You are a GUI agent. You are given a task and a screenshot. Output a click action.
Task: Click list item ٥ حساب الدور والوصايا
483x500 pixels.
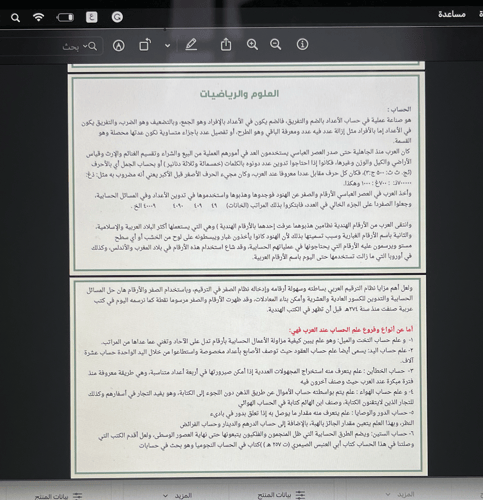click(x=297, y=419)
